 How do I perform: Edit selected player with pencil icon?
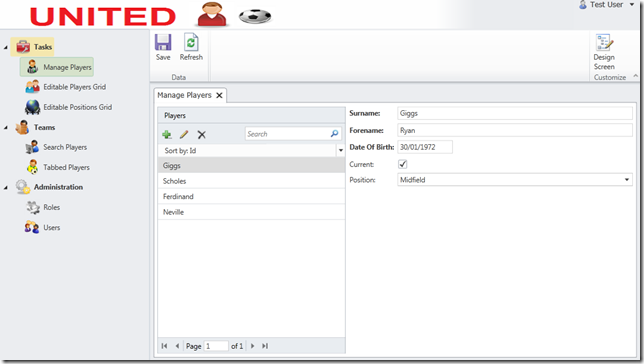pos(184,134)
